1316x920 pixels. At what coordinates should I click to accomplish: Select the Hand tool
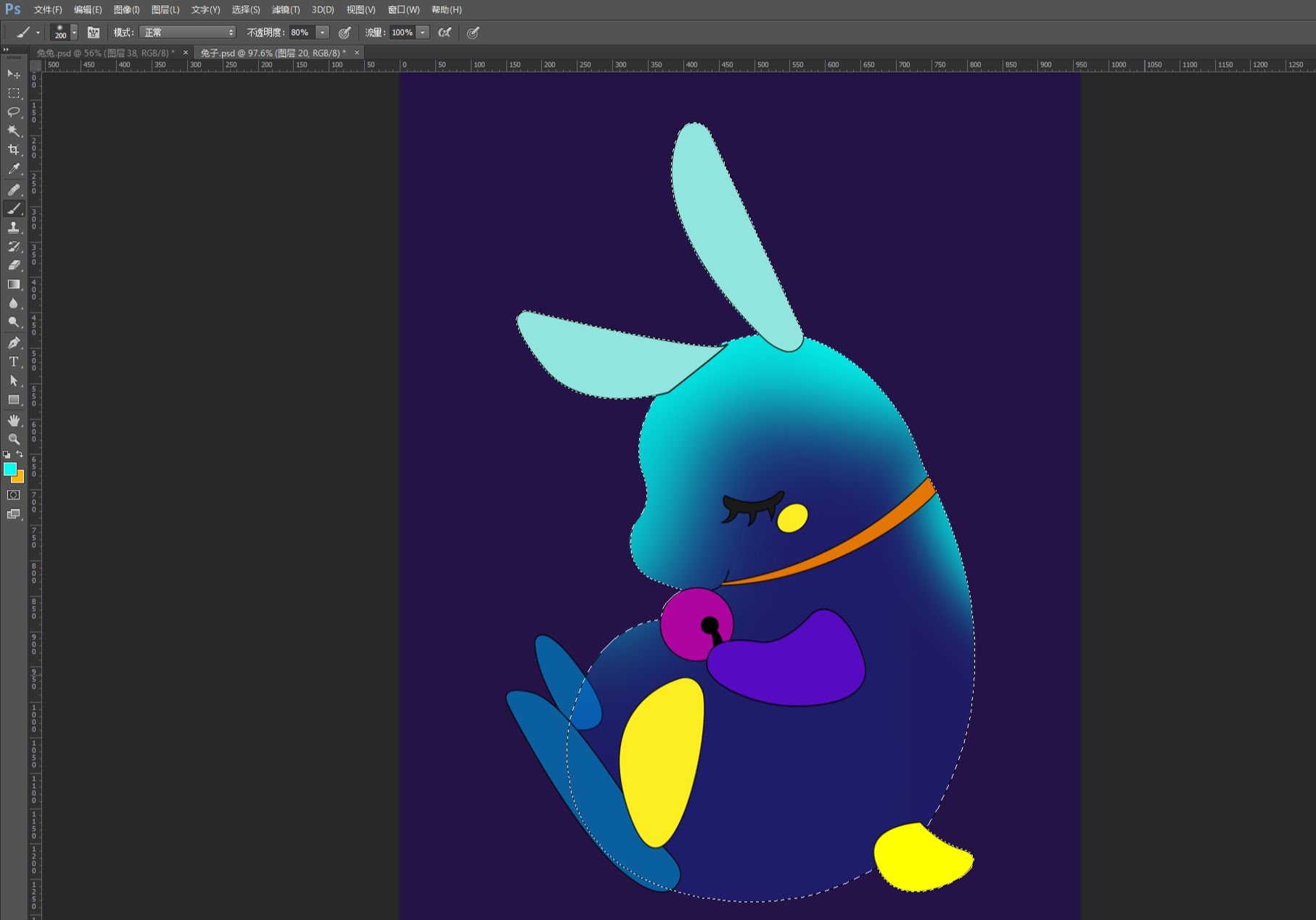(x=14, y=420)
